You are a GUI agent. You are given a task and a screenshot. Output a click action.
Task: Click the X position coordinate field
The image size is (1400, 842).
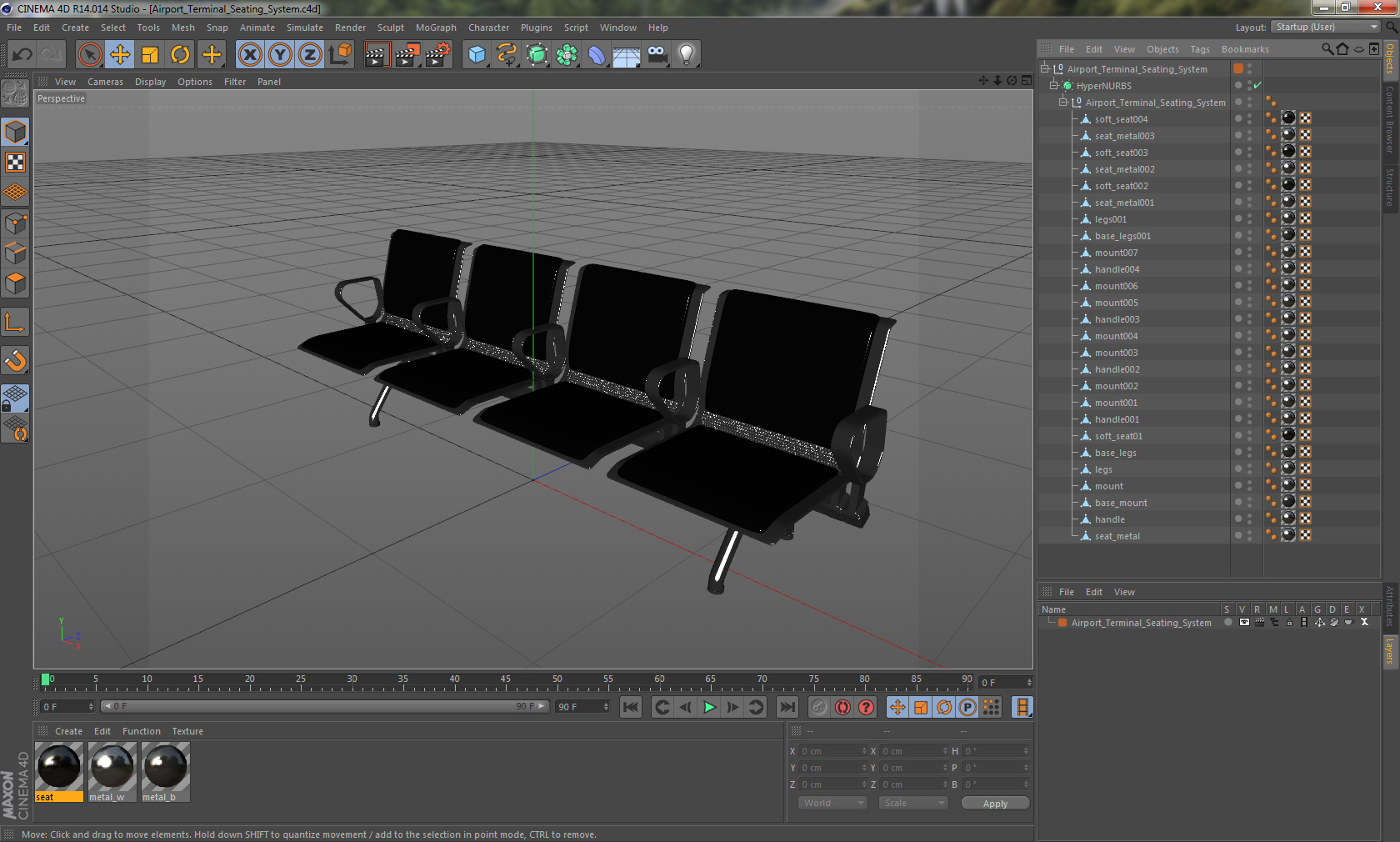tap(833, 750)
